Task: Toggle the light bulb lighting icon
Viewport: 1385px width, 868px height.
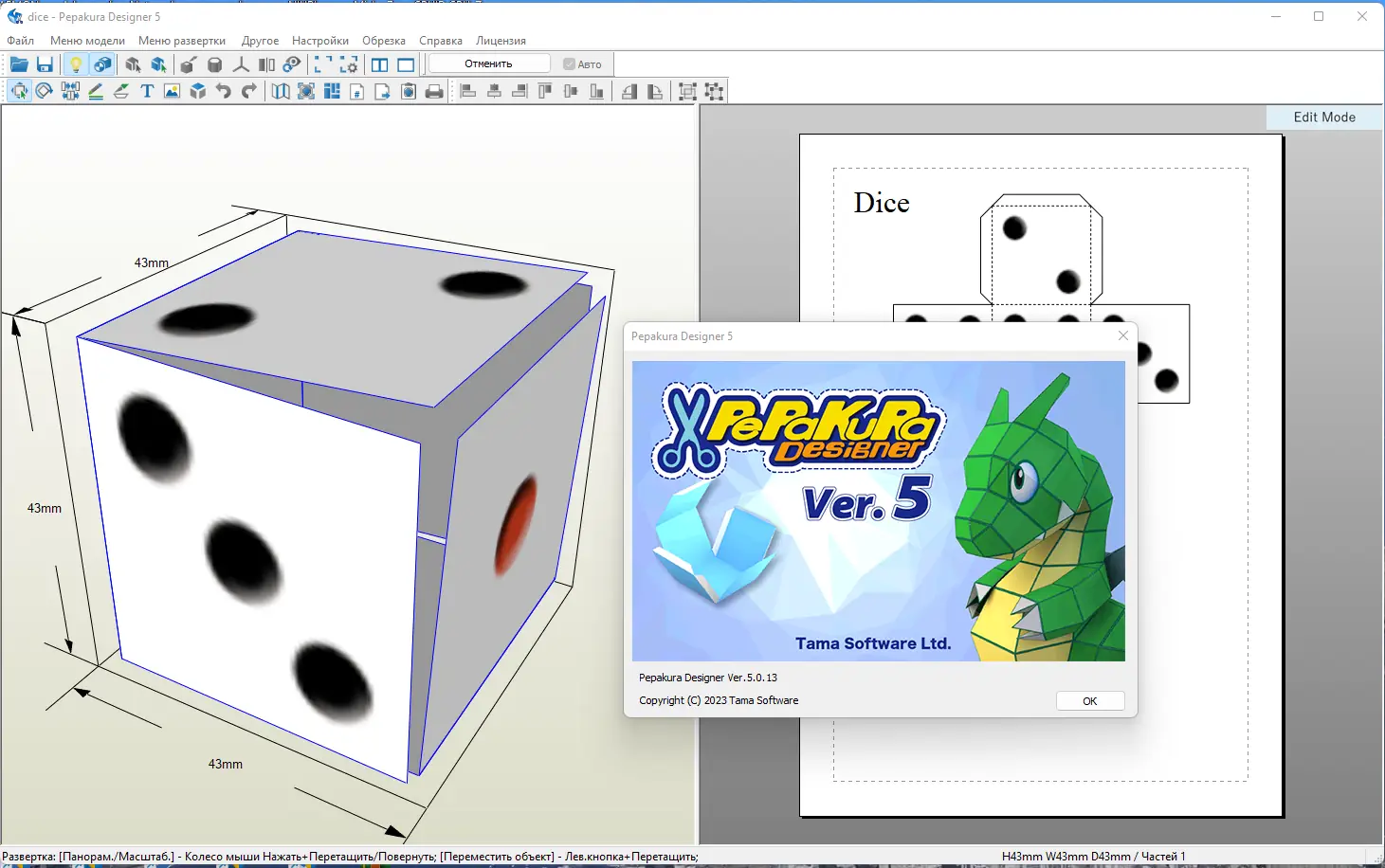Action: point(76,63)
